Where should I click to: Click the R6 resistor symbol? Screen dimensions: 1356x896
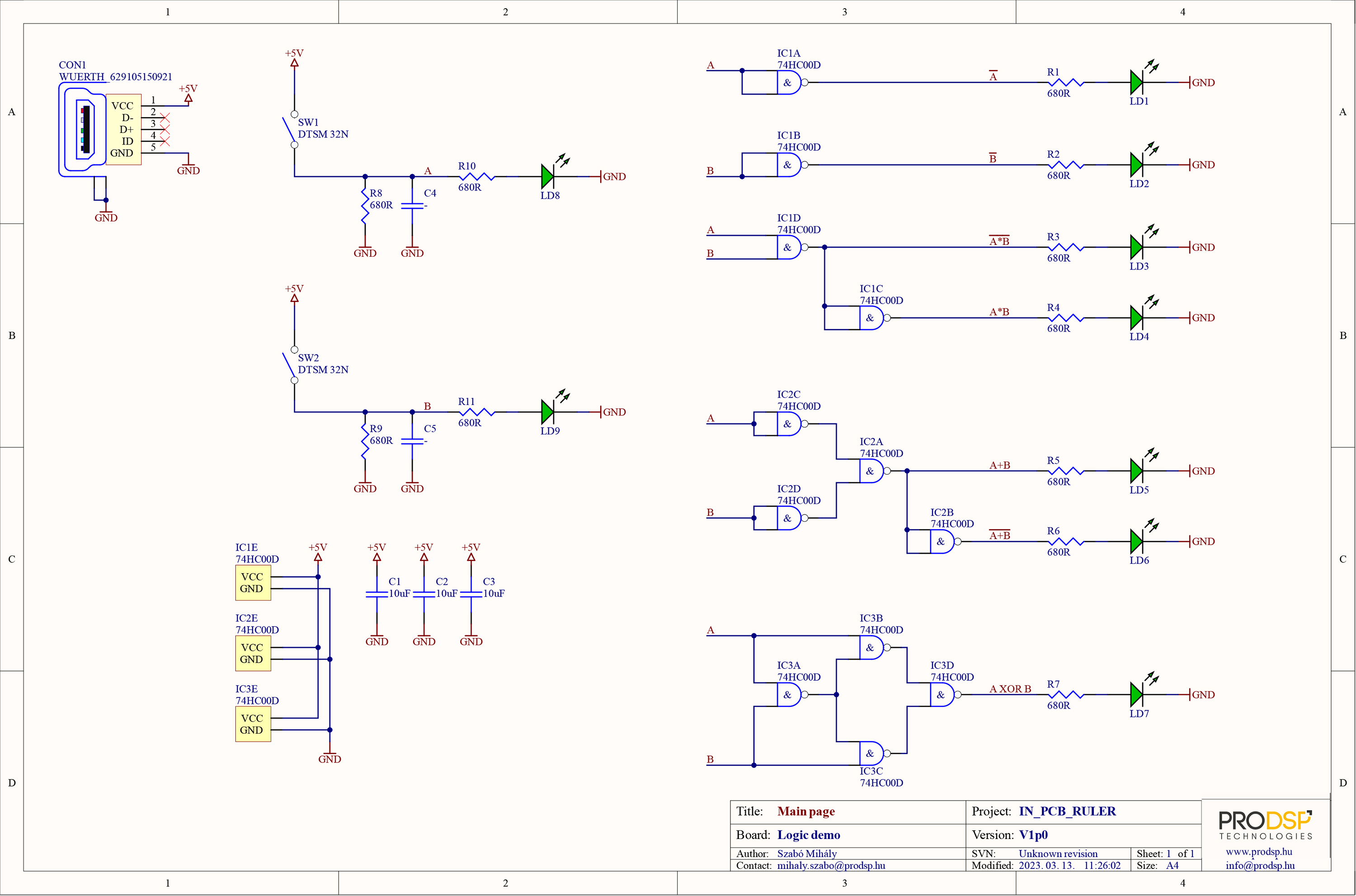pyautogui.click(x=1066, y=541)
